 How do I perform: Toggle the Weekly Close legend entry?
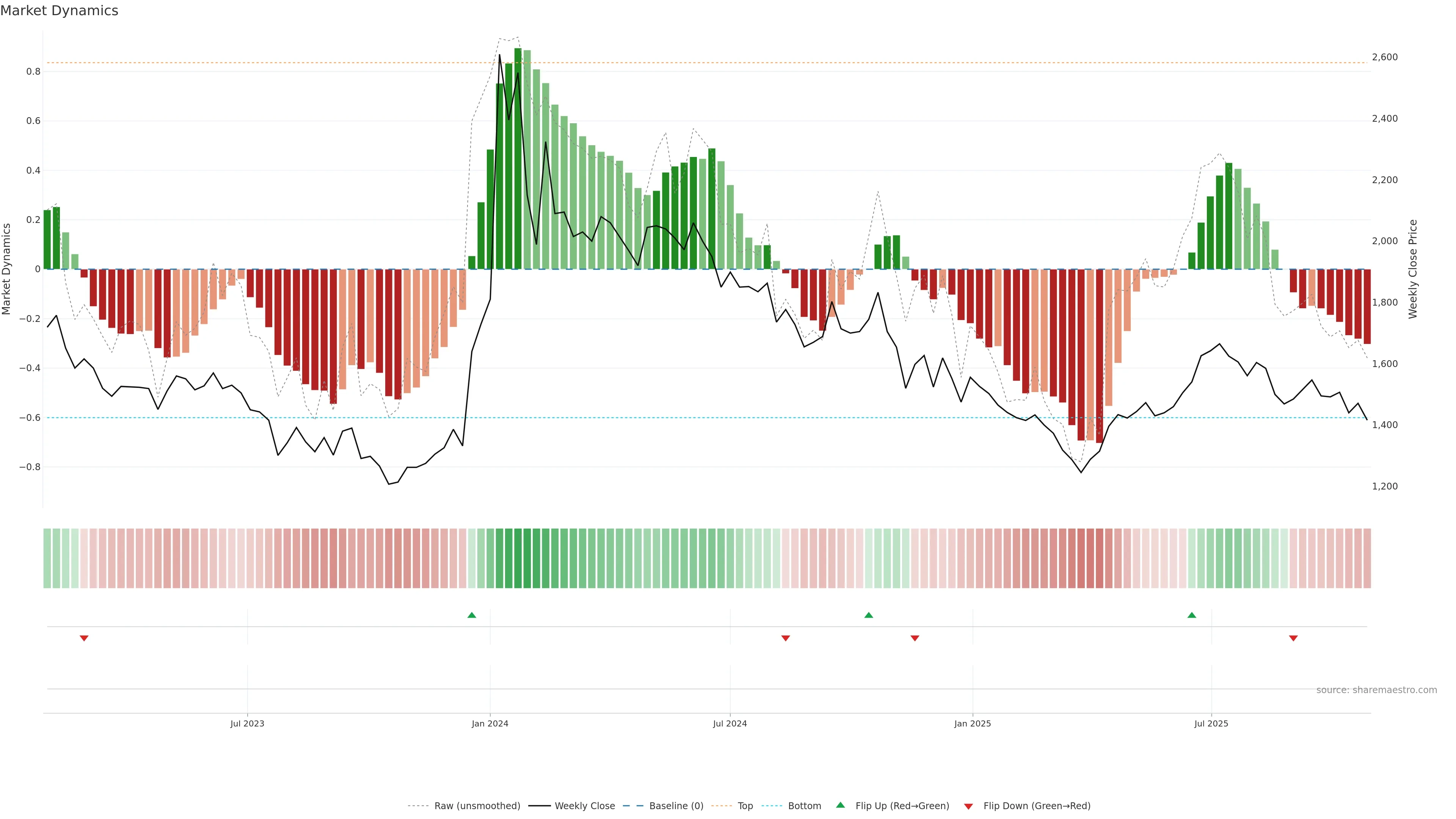pyautogui.click(x=584, y=806)
